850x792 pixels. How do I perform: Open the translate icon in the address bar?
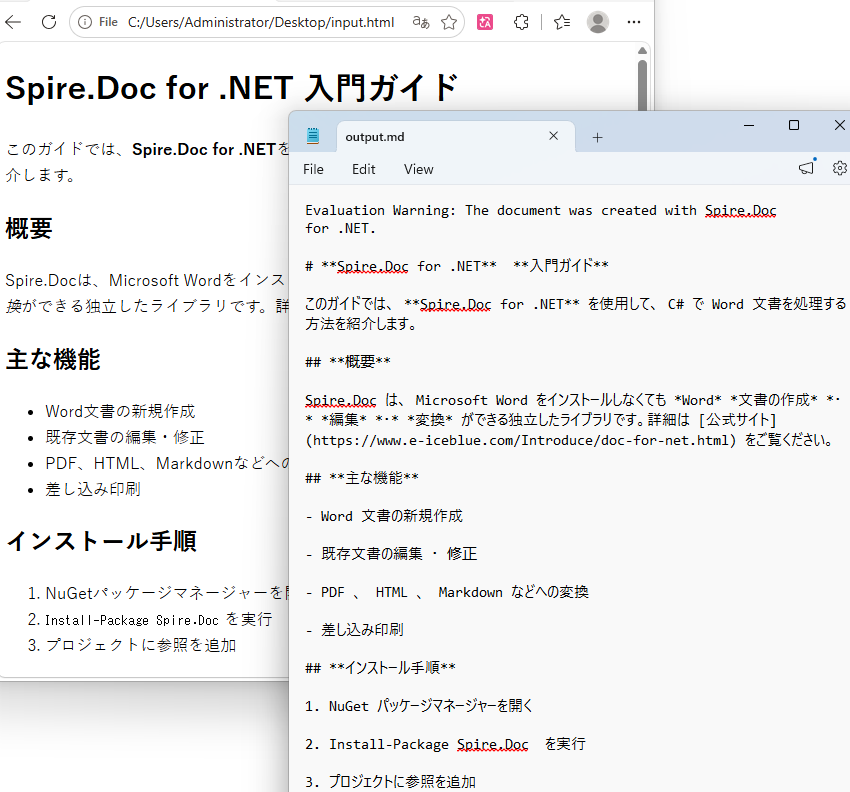pyautogui.click(x=421, y=22)
